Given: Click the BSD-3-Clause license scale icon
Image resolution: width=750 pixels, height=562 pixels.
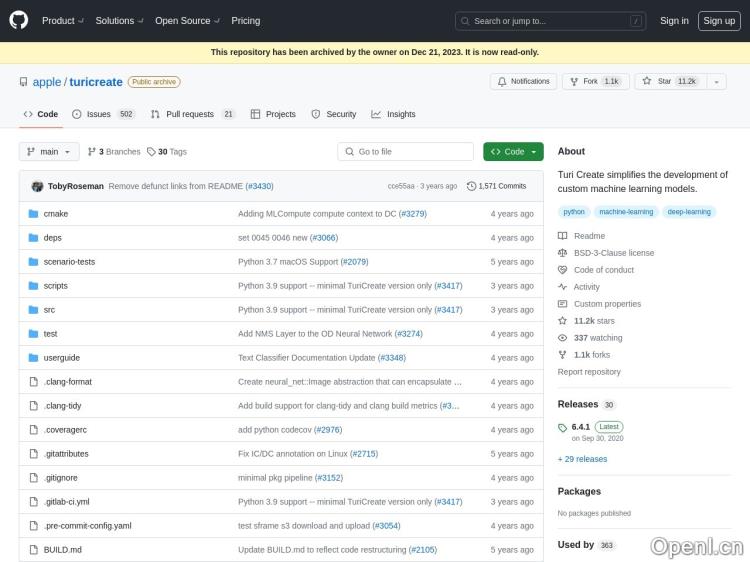Looking at the screenshot, I should point(563,253).
